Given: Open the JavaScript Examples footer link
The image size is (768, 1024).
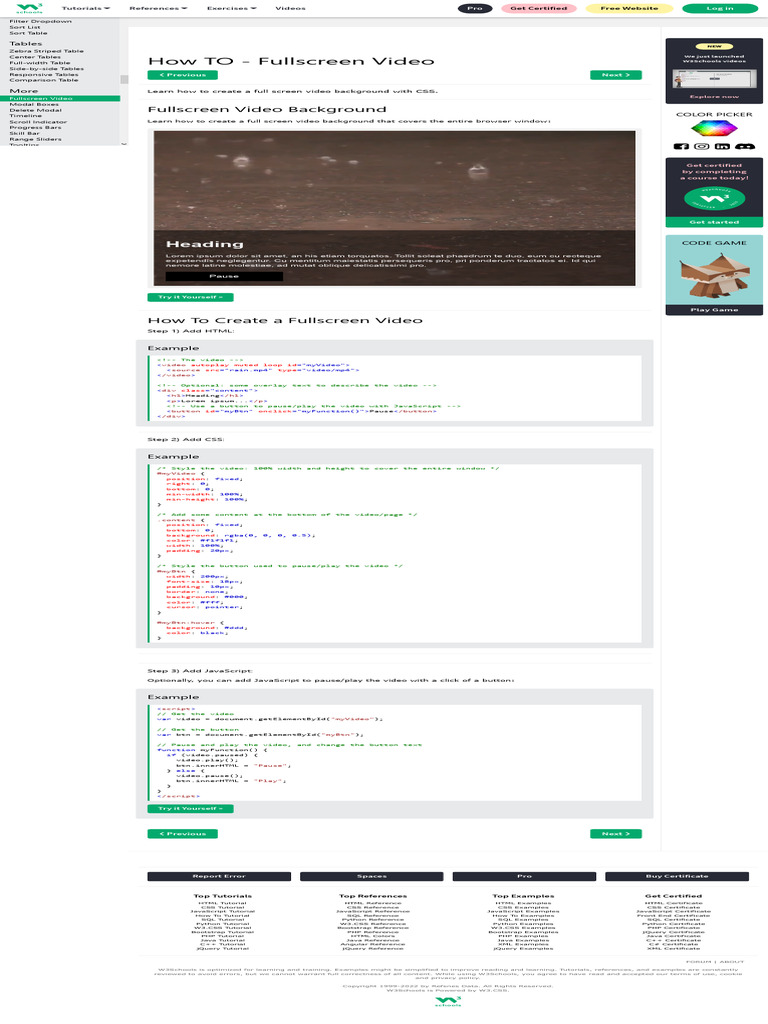Looking at the screenshot, I should (523, 912).
